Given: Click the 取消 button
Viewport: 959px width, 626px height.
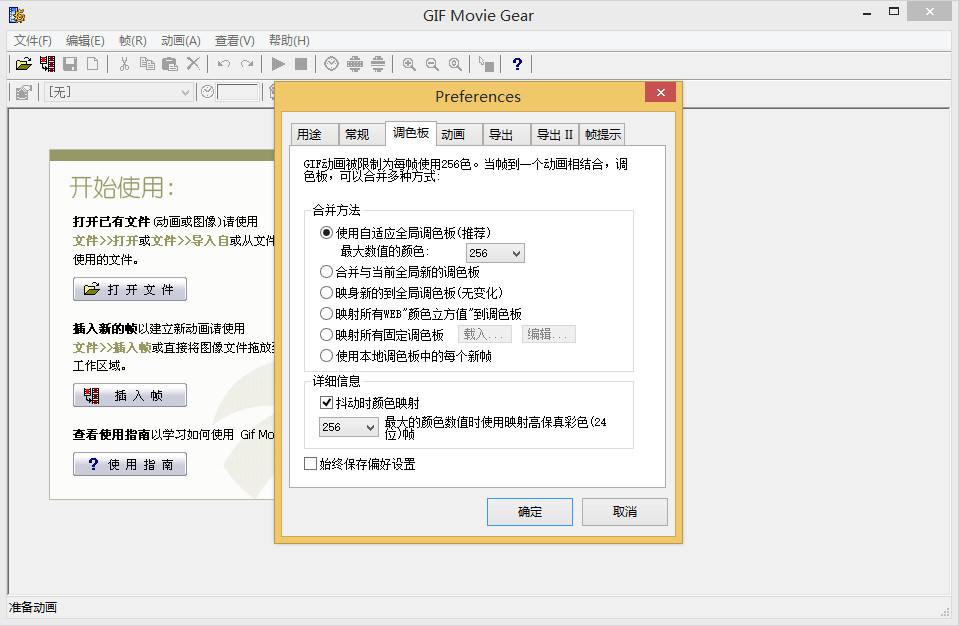Looking at the screenshot, I should click(625, 512).
